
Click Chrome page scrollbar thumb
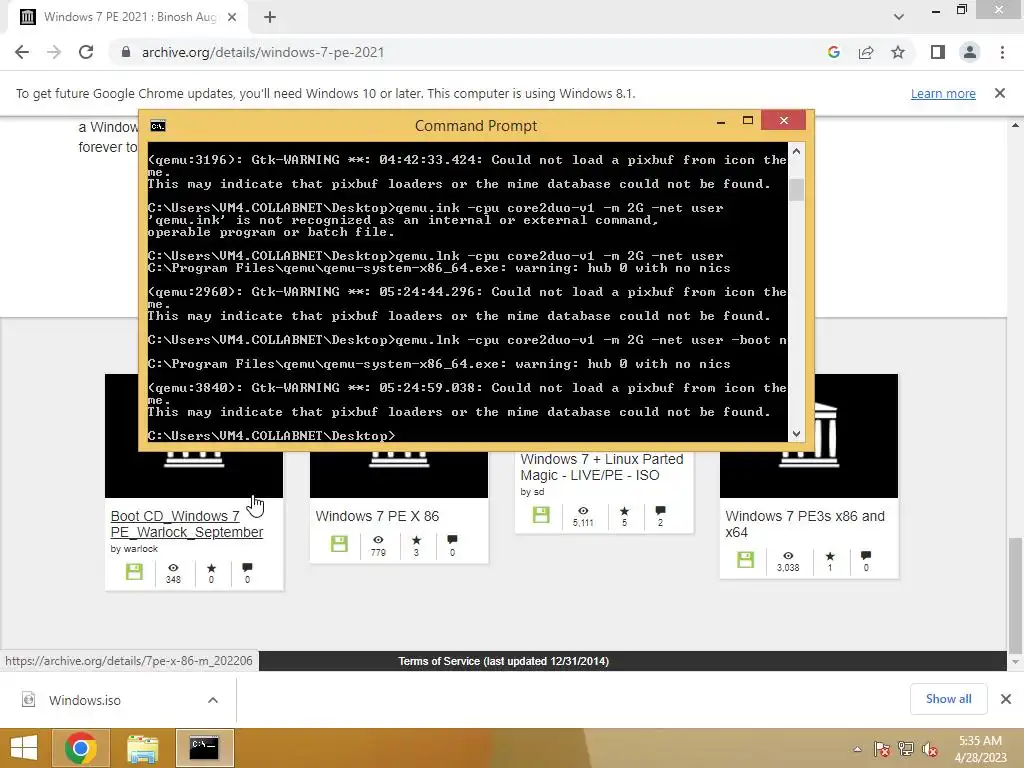pyautogui.click(x=1015, y=595)
